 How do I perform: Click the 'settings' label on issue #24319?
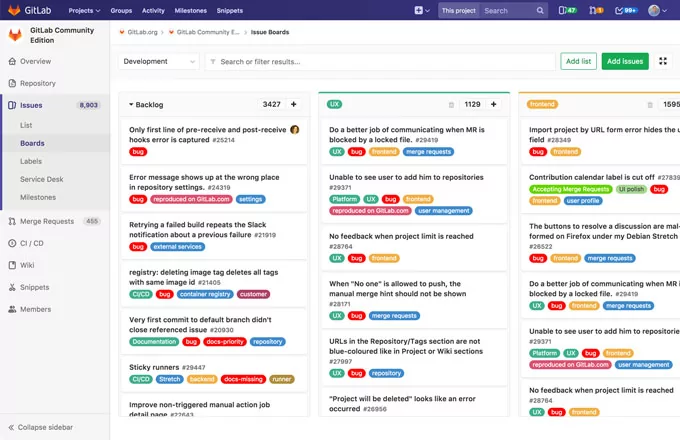(x=250, y=199)
